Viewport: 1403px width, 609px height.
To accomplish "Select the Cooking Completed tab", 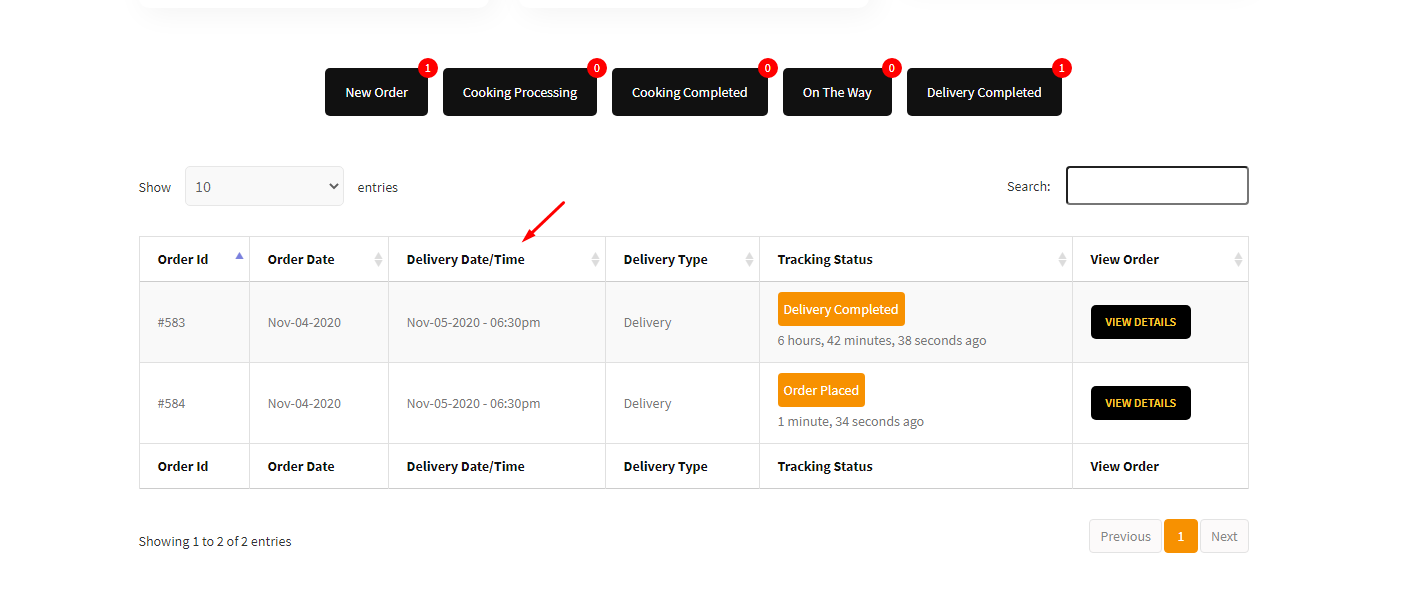I will tap(689, 93).
